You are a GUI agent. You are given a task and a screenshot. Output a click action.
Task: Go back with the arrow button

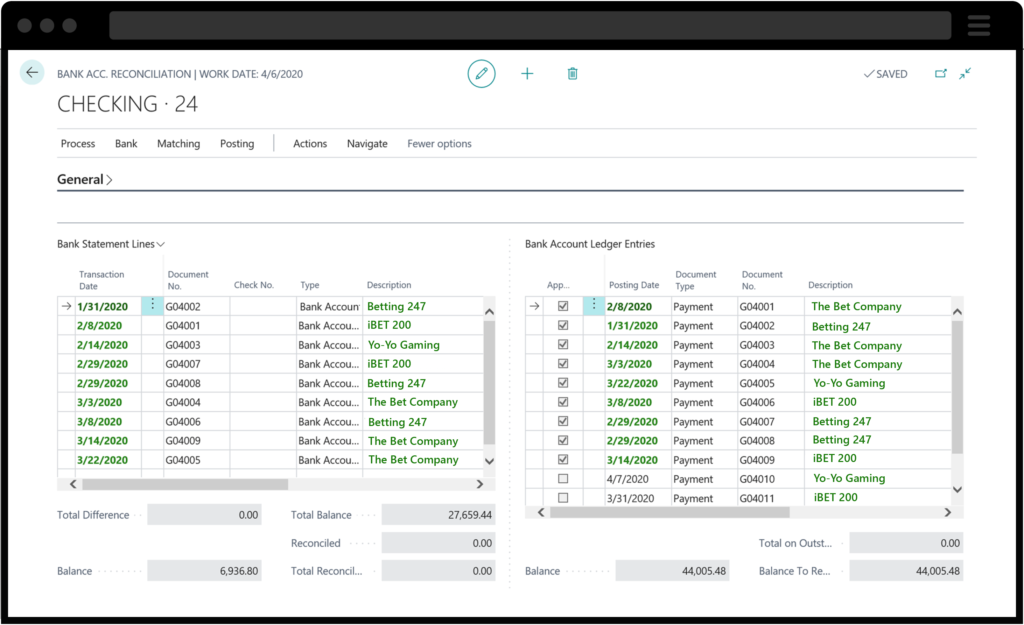click(32, 72)
